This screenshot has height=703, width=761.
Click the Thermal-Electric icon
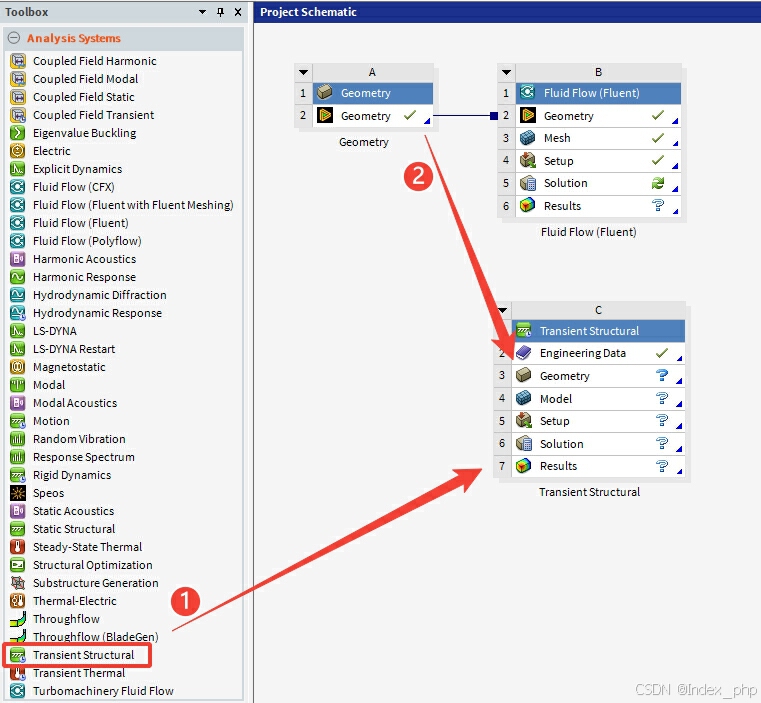pos(18,601)
